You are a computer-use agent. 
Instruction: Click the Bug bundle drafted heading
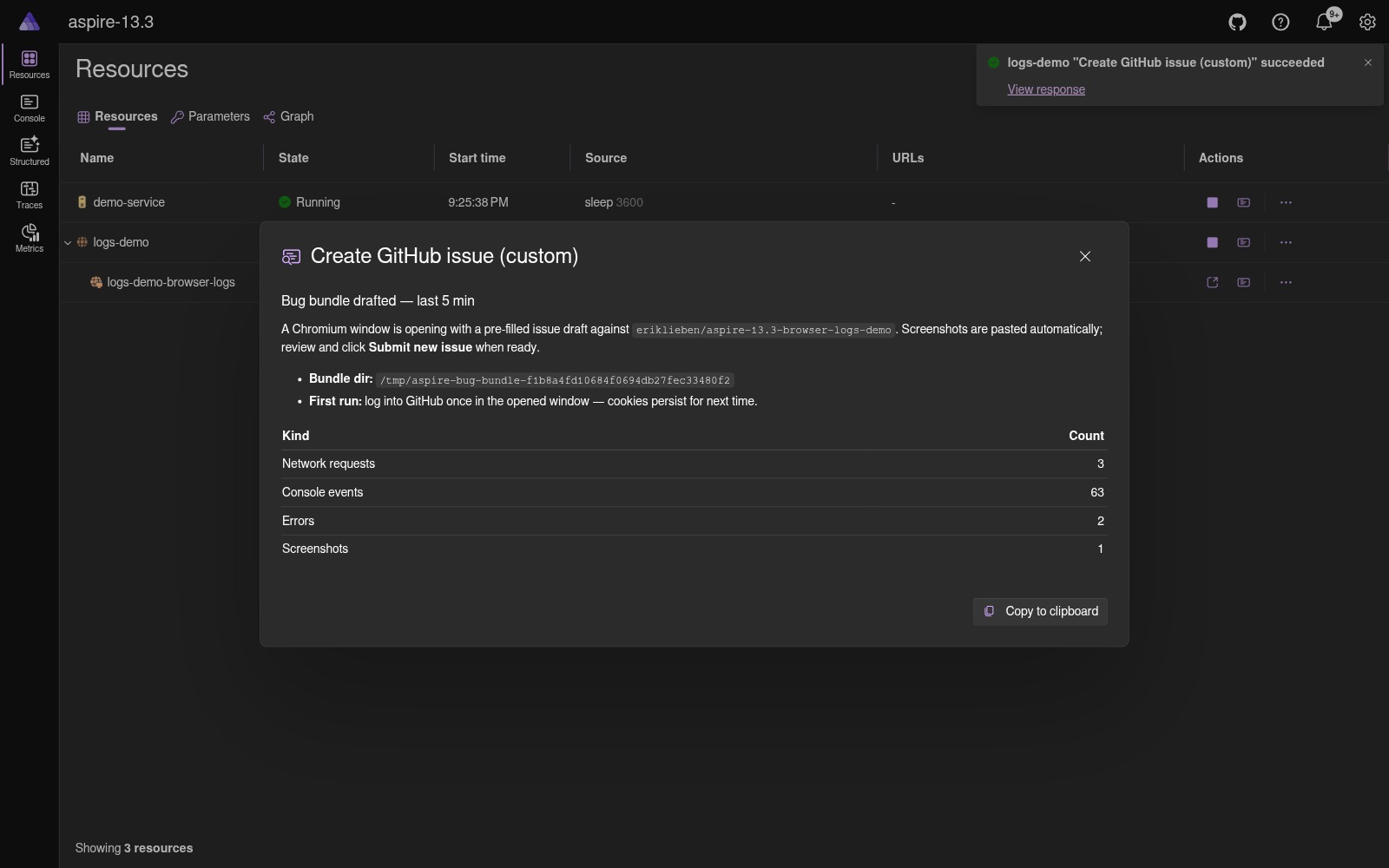coord(378,300)
